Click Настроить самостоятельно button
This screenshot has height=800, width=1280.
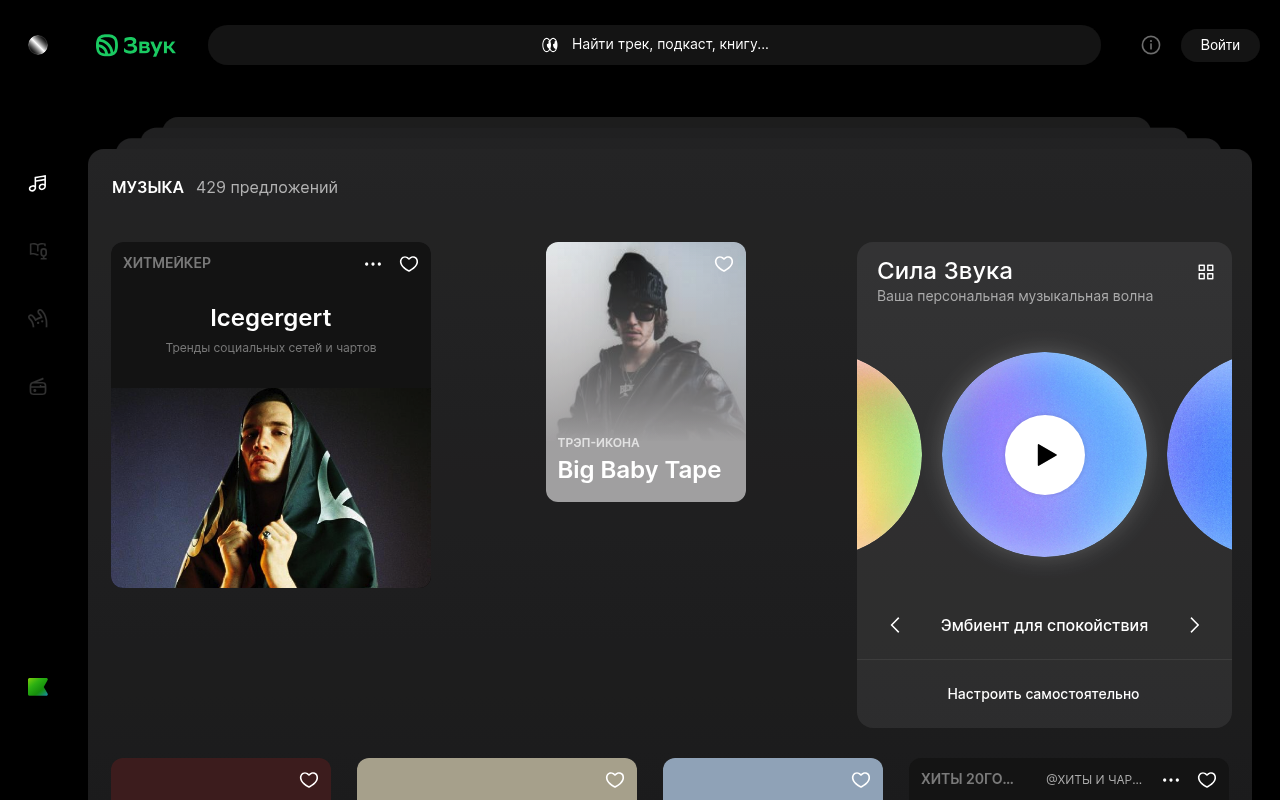click(x=1044, y=694)
